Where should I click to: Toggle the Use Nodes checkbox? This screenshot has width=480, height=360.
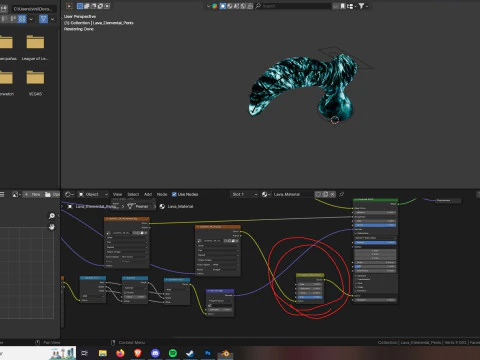[174, 194]
